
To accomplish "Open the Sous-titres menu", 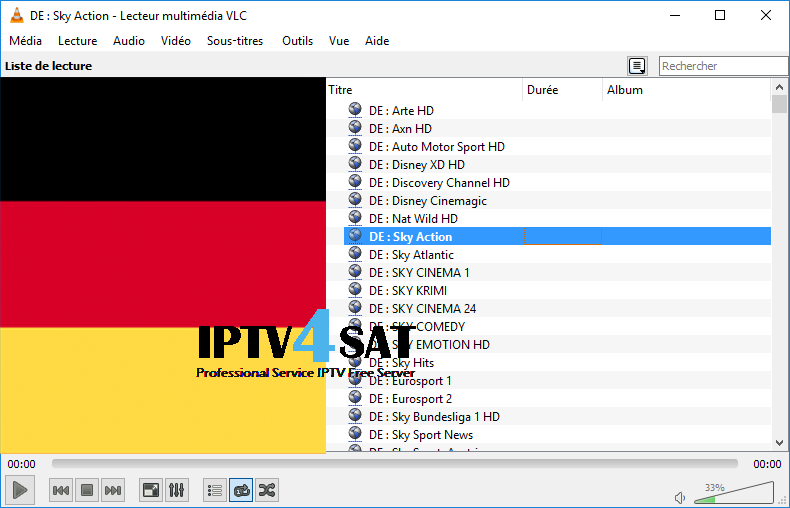I will pos(235,41).
